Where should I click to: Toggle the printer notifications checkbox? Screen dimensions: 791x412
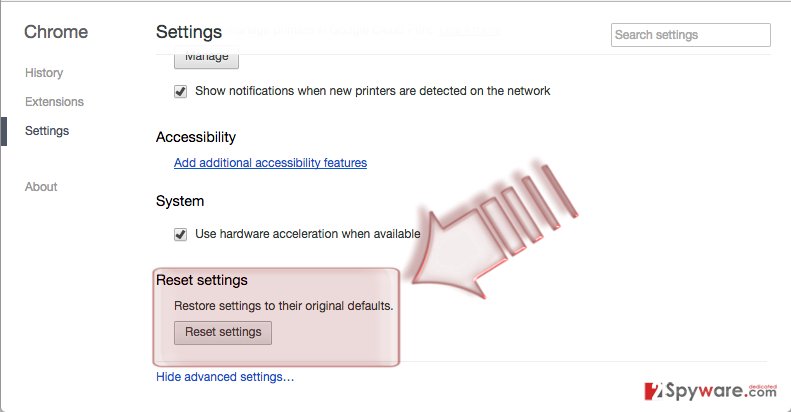[181, 91]
